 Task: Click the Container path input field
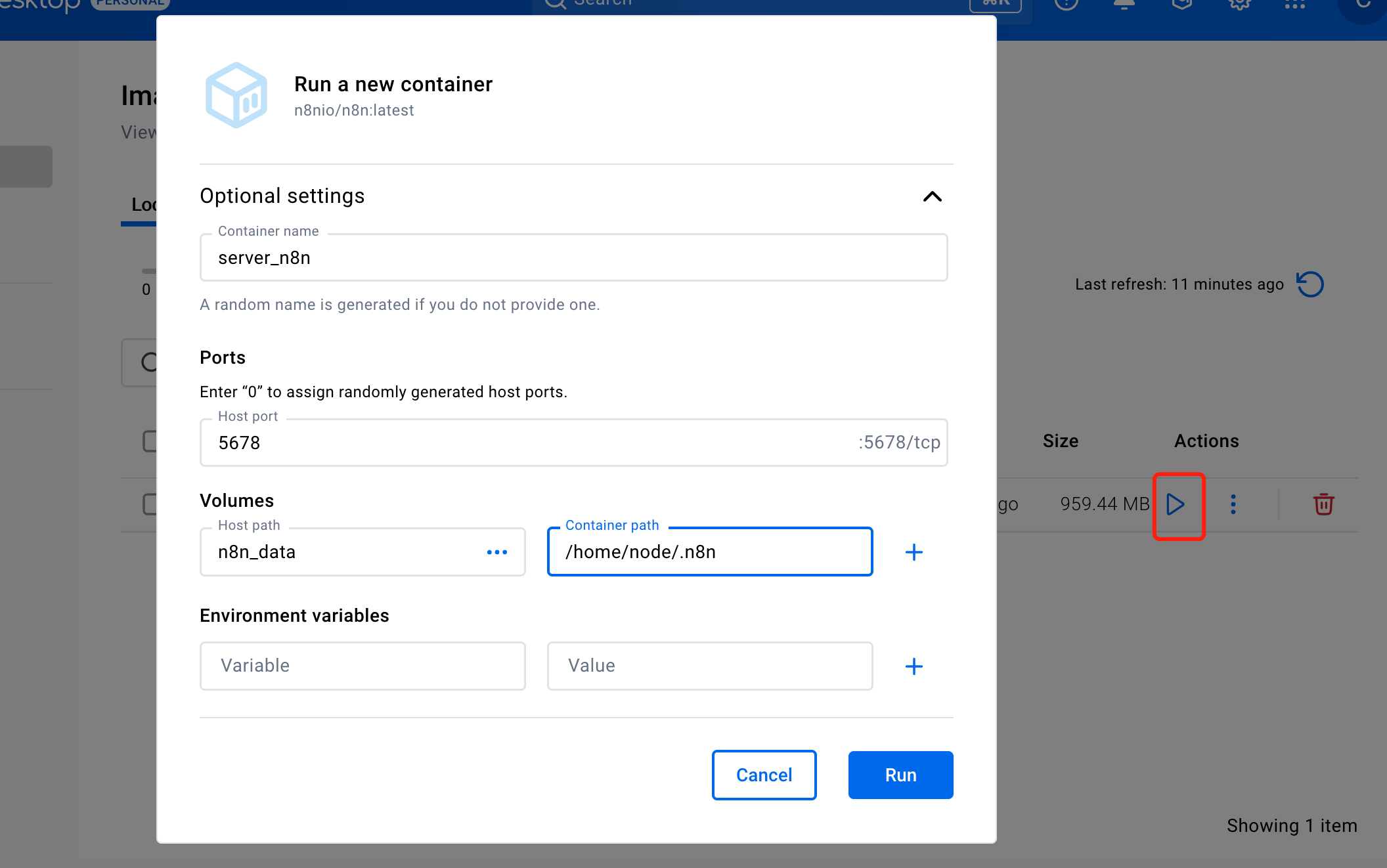click(x=709, y=552)
